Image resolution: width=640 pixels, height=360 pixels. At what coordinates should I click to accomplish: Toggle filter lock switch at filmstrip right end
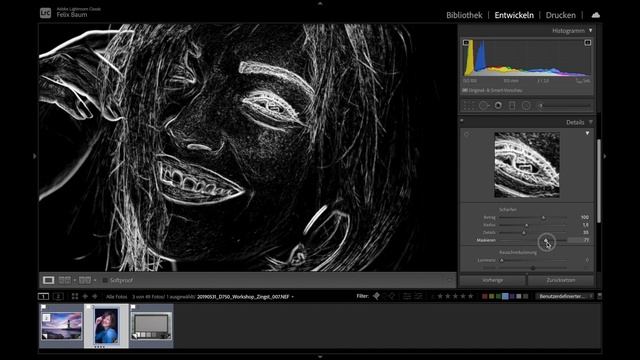point(599,296)
